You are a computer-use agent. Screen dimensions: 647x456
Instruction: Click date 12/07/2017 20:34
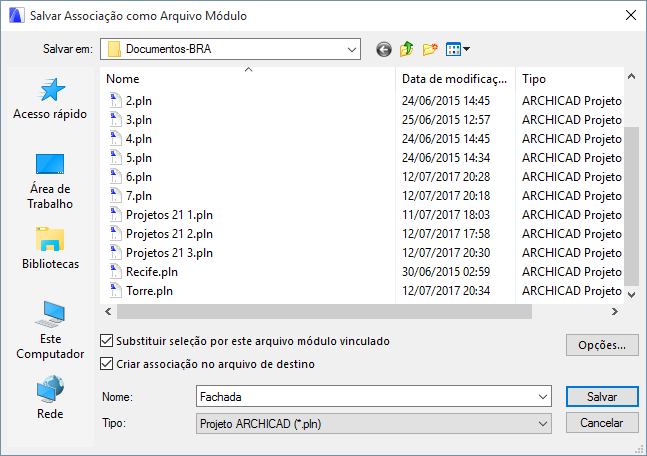pos(446,291)
